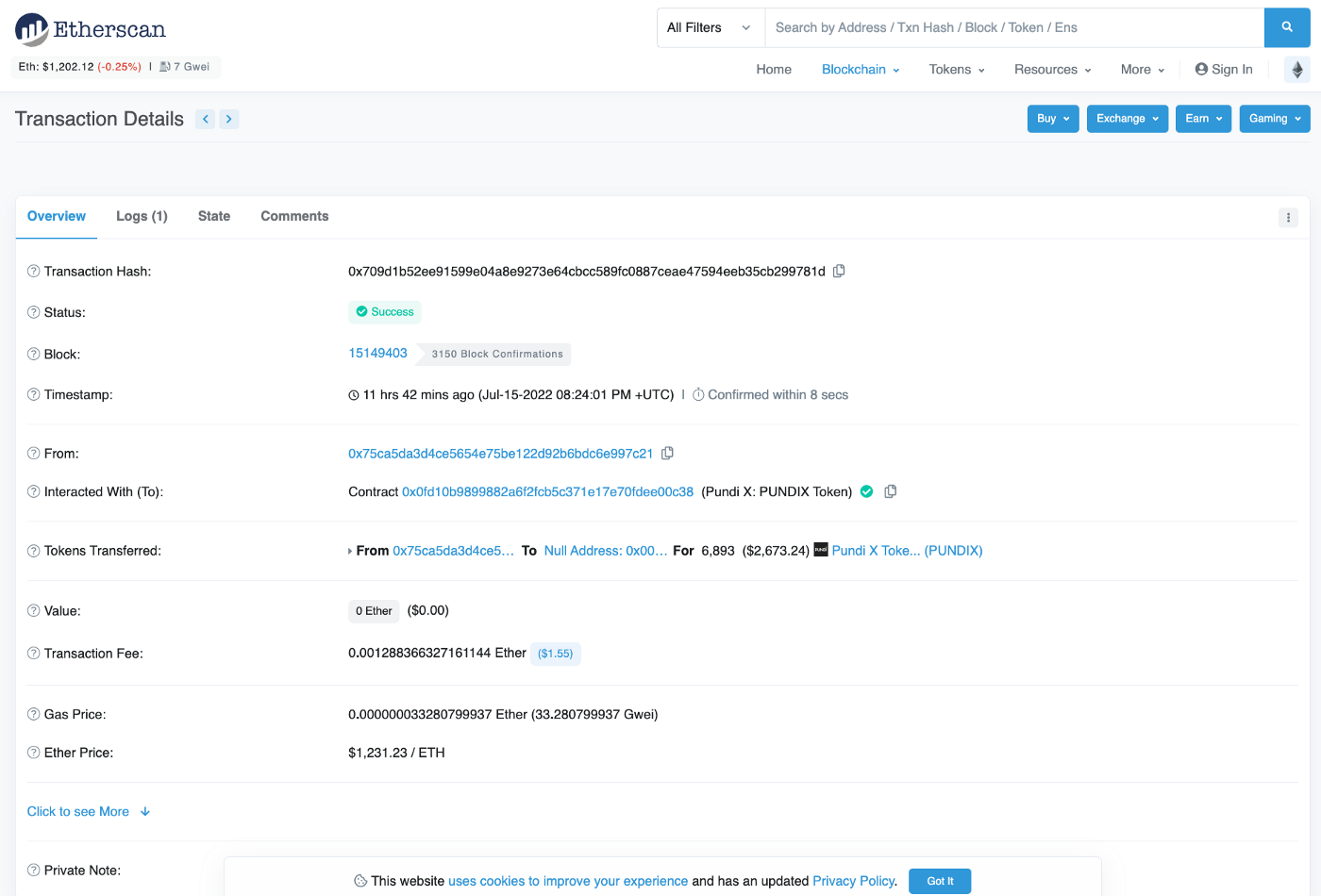
Task: Open the Buy dropdown
Action: coord(1052,119)
